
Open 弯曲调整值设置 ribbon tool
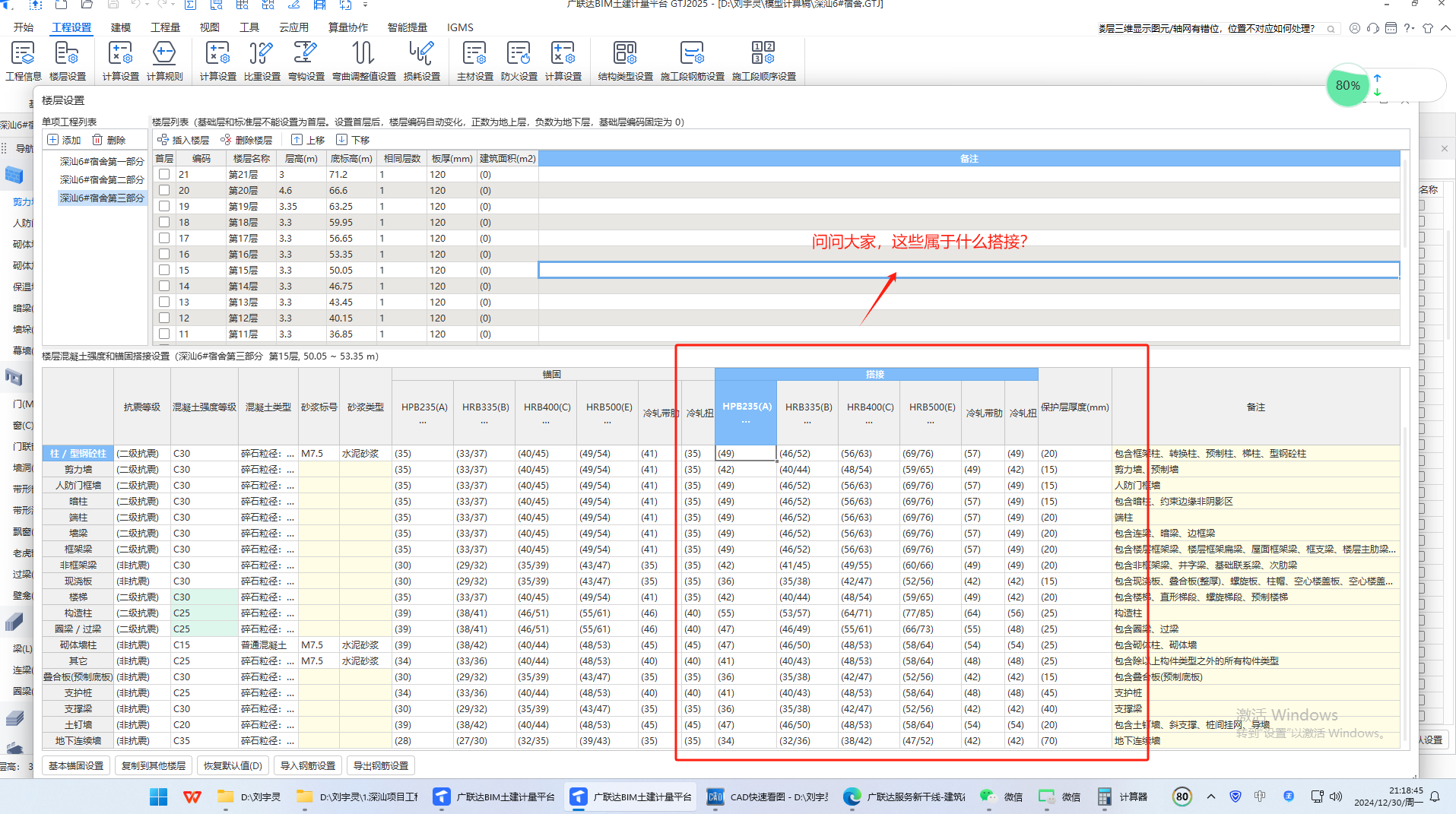363,61
